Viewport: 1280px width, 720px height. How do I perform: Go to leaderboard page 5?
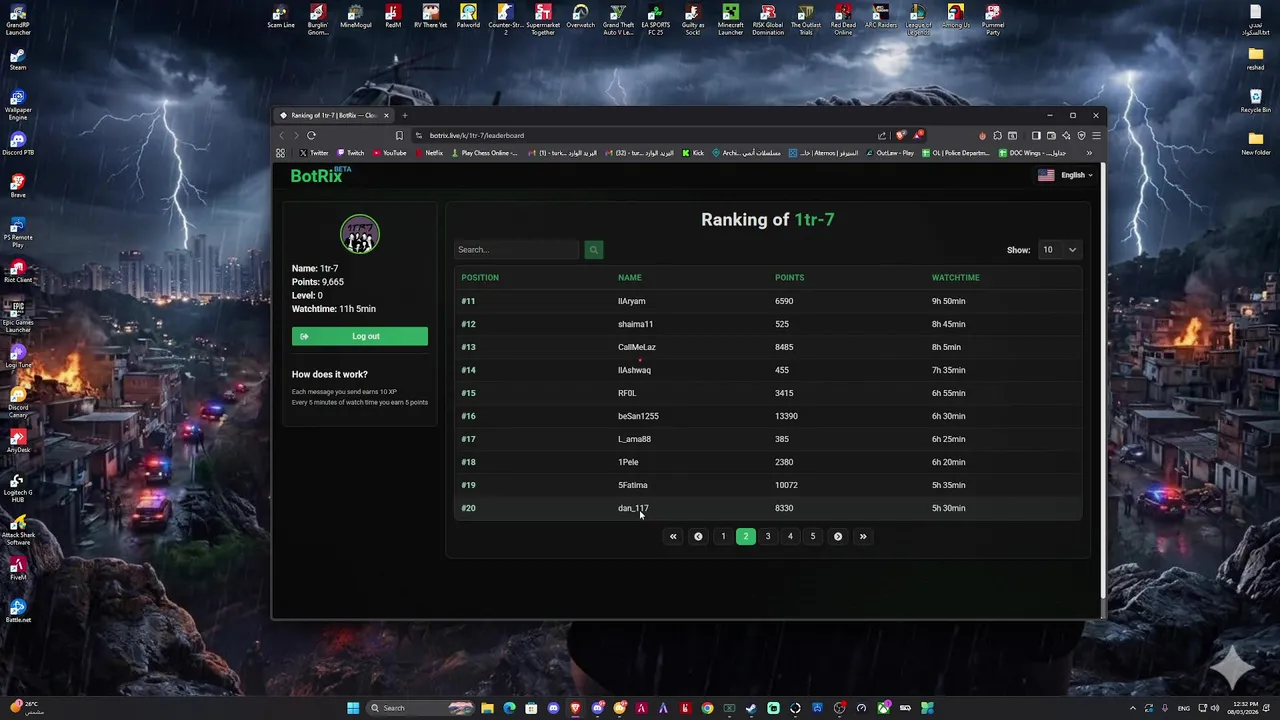pyautogui.click(x=813, y=537)
